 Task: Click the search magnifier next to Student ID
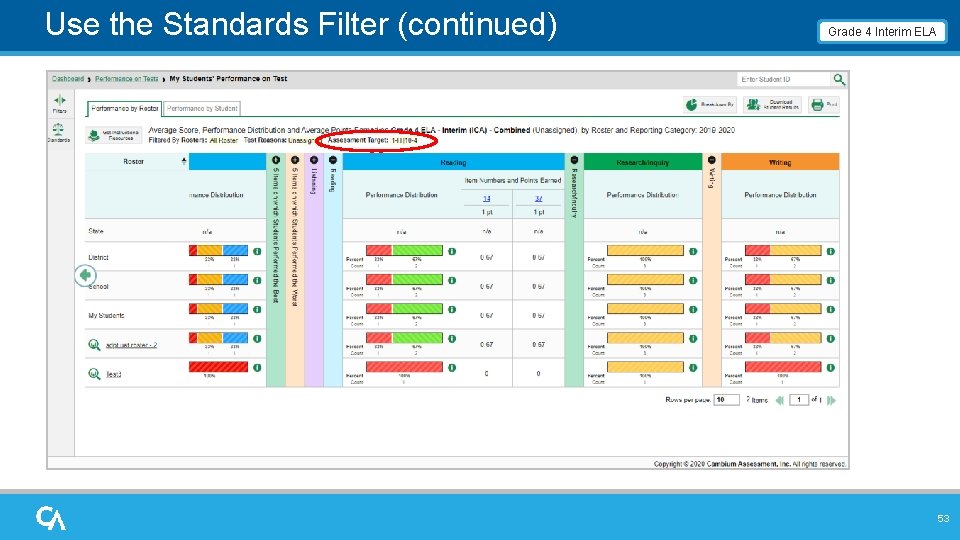point(839,79)
